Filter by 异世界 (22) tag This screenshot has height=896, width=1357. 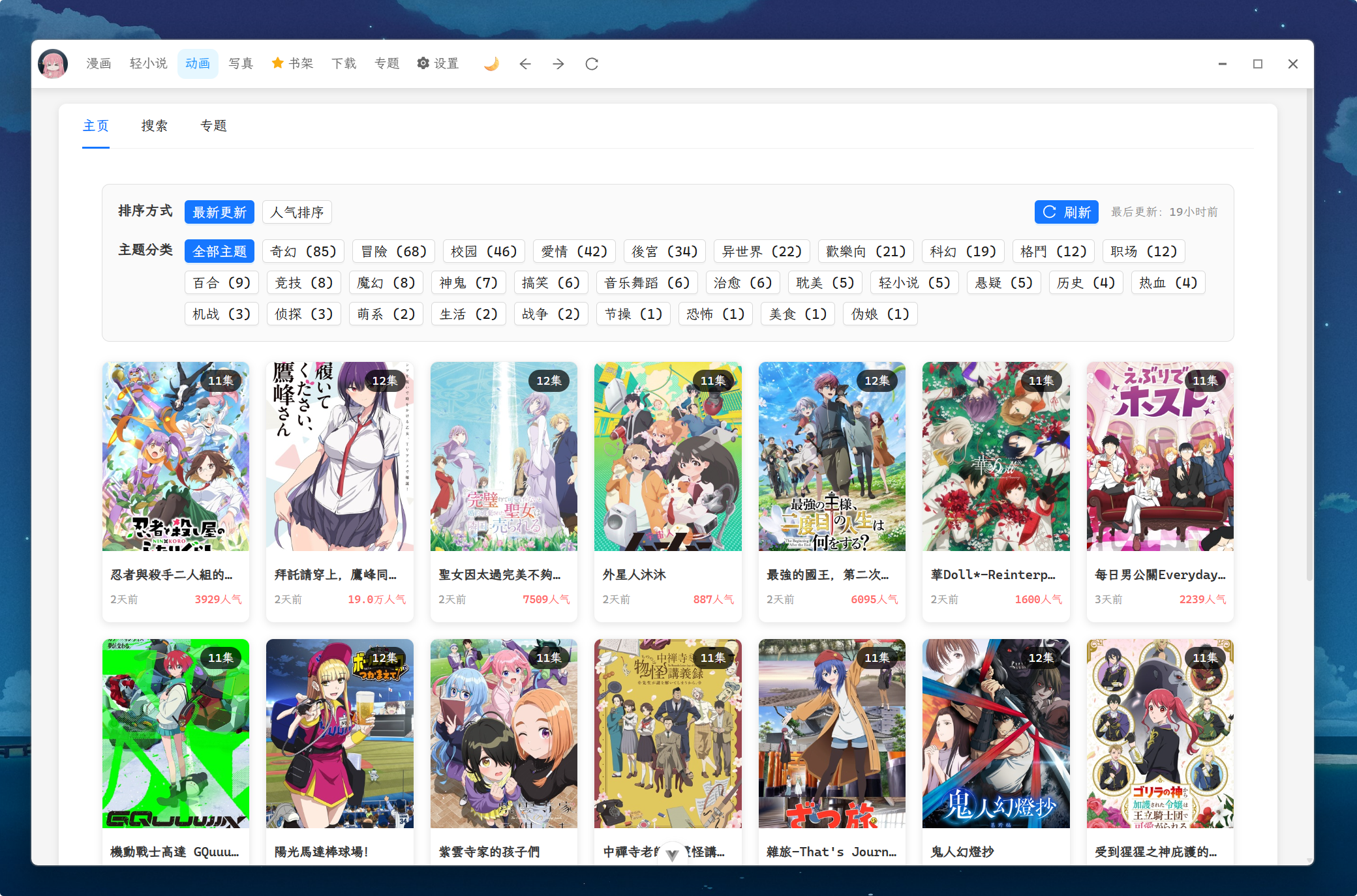pyautogui.click(x=761, y=251)
